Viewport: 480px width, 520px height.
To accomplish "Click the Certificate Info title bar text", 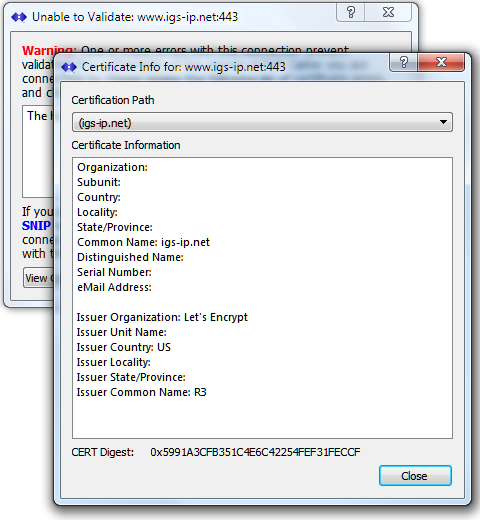I will (x=184, y=67).
